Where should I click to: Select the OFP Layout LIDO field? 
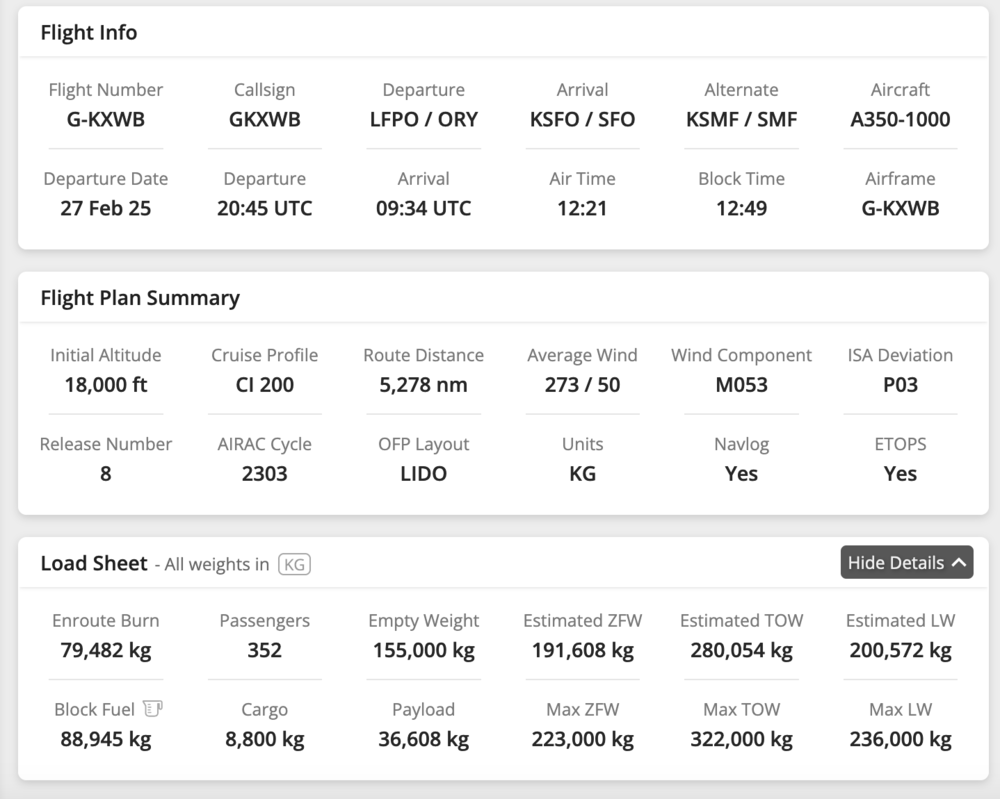423,473
